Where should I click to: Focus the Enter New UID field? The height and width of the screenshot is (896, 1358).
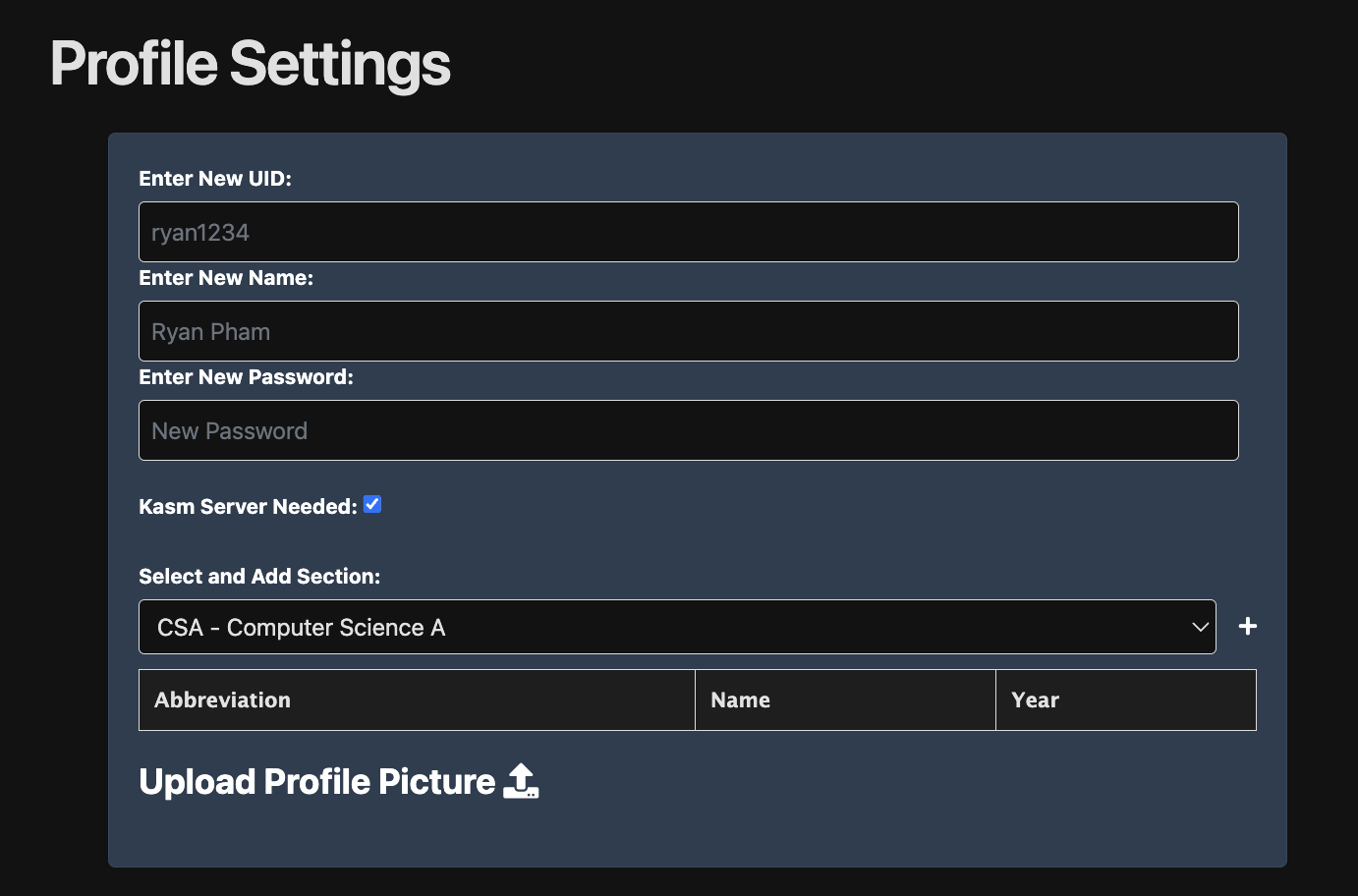pyautogui.click(x=688, y=232)
